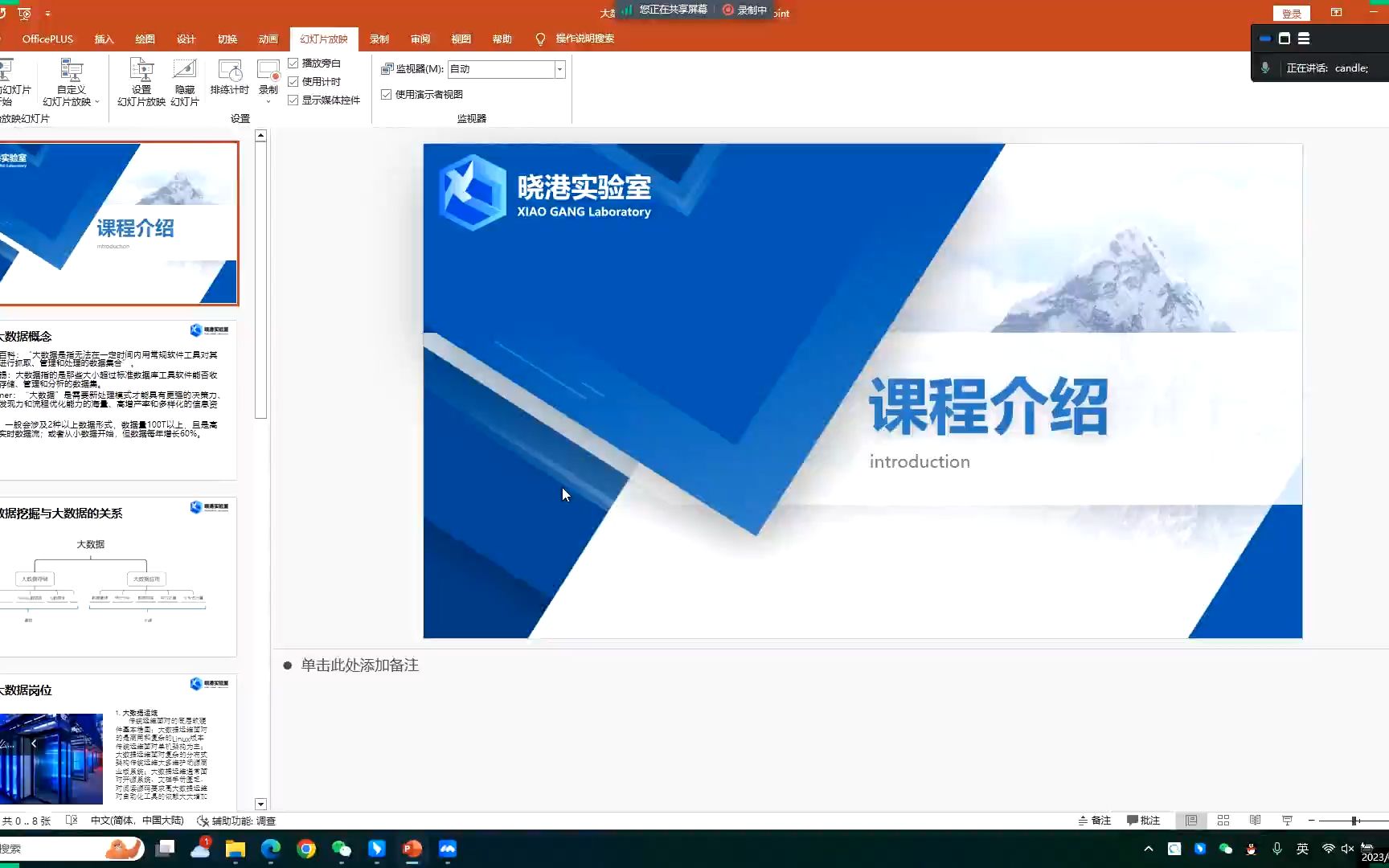Uncheck 使用演示者视图
This screenshot has width=1389, height=868.
[387, 94]
